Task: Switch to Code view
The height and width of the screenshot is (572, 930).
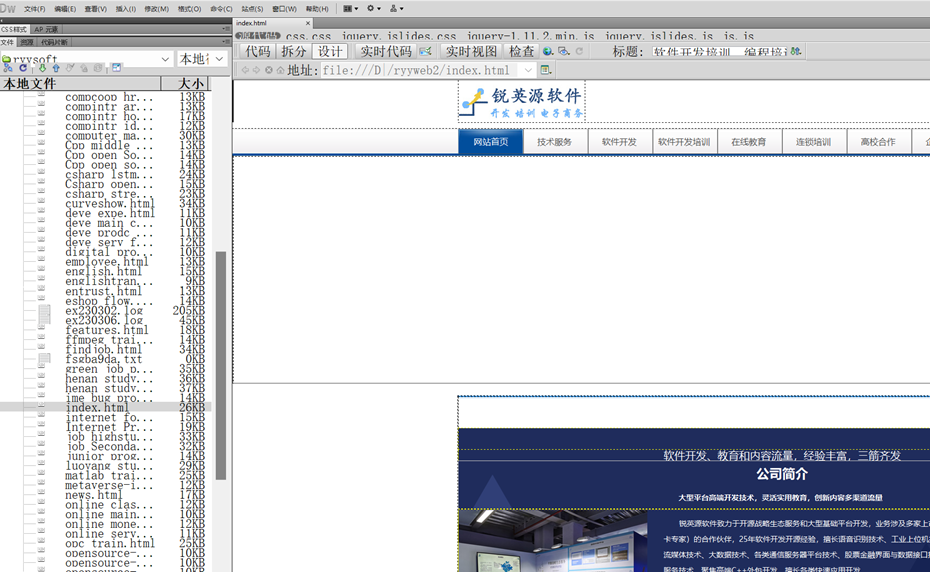Action: 257,52
